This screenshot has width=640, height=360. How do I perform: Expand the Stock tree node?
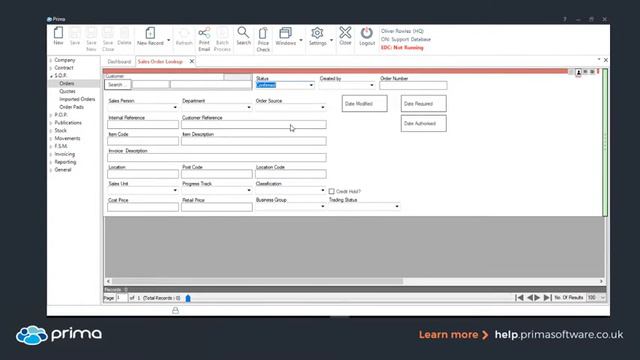tap(51, 131)
